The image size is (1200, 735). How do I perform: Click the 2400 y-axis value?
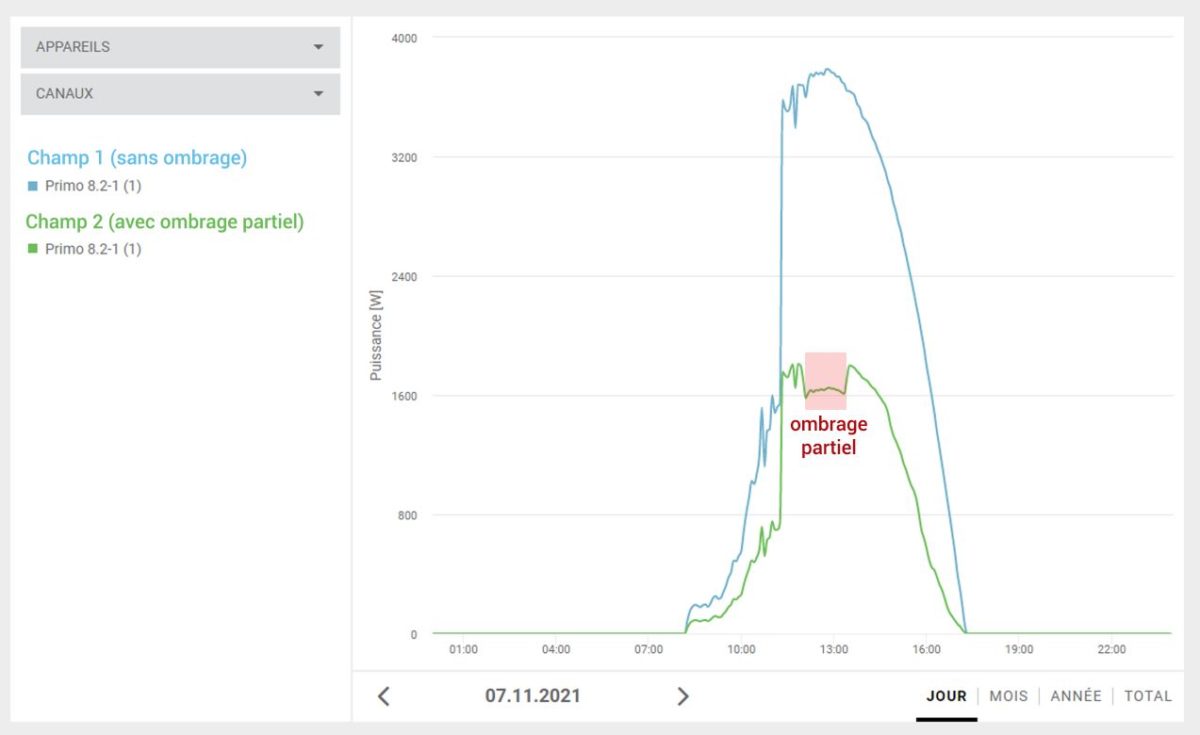coord(403,276)
